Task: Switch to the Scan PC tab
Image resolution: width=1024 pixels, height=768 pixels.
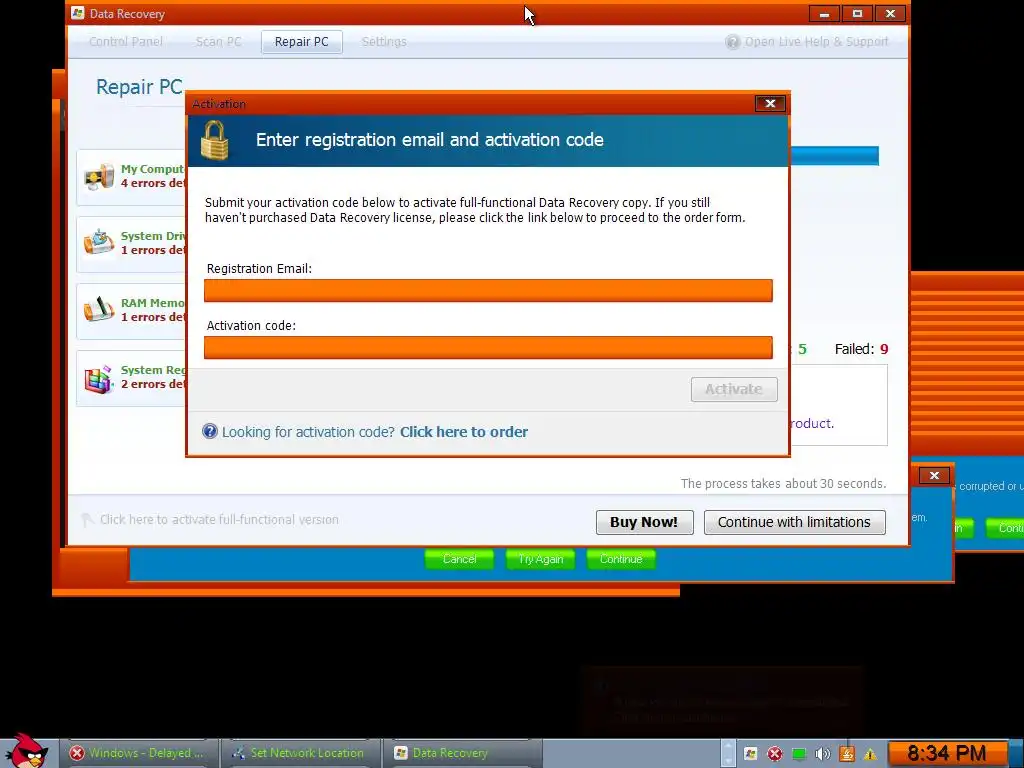Action: pyautogui.click(x=218, y=42)
